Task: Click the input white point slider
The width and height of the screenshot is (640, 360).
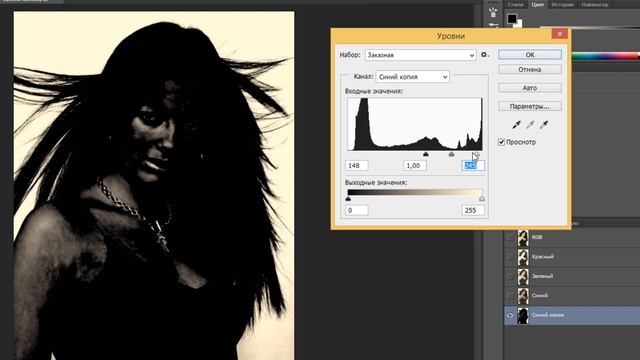Action: point(476,154)
